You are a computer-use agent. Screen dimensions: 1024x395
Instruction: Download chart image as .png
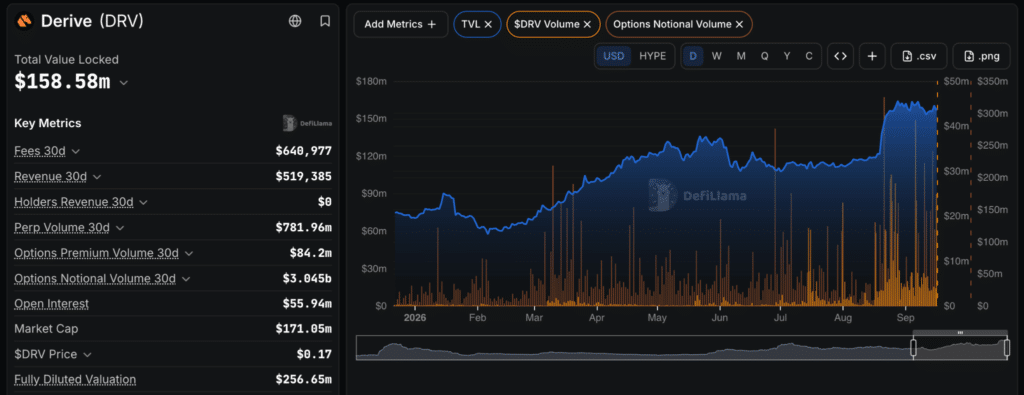coord(983,56)
